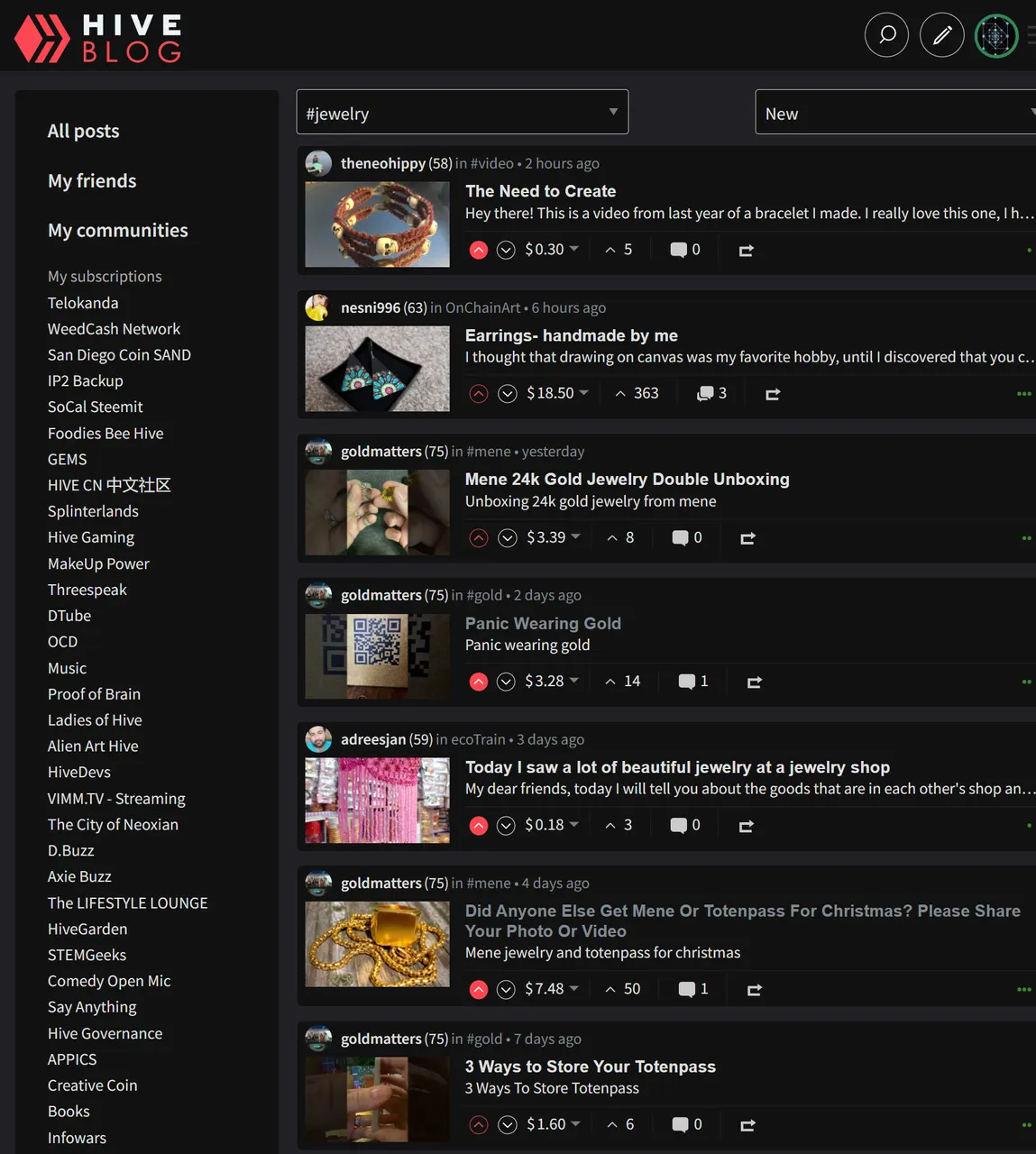Downvote 'The Need to Create' post
Image resolution: width=1036 pixels, height=1154 pixels.
[507, 250]
